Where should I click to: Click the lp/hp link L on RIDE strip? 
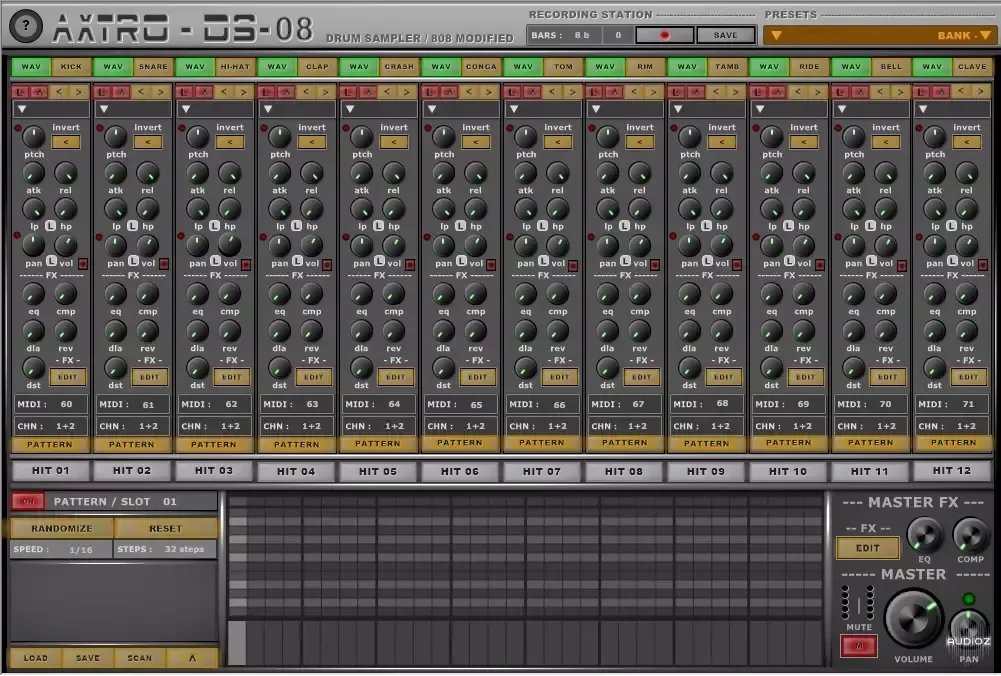coord(788,226)
